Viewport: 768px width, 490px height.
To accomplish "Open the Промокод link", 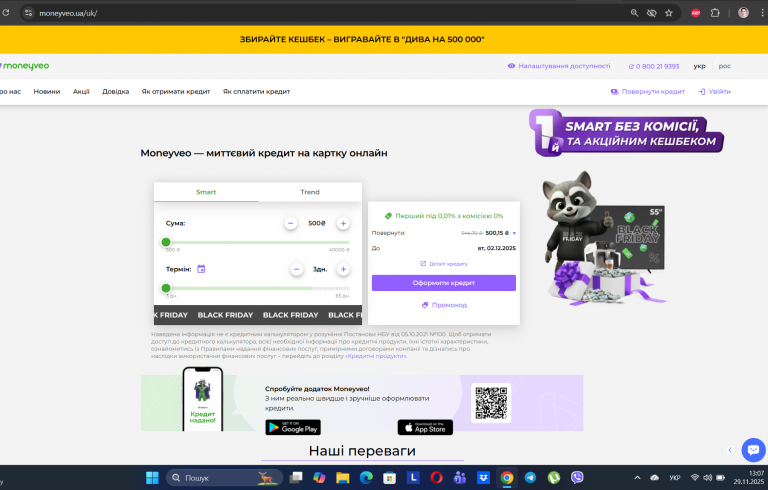I will pos(444,305).
